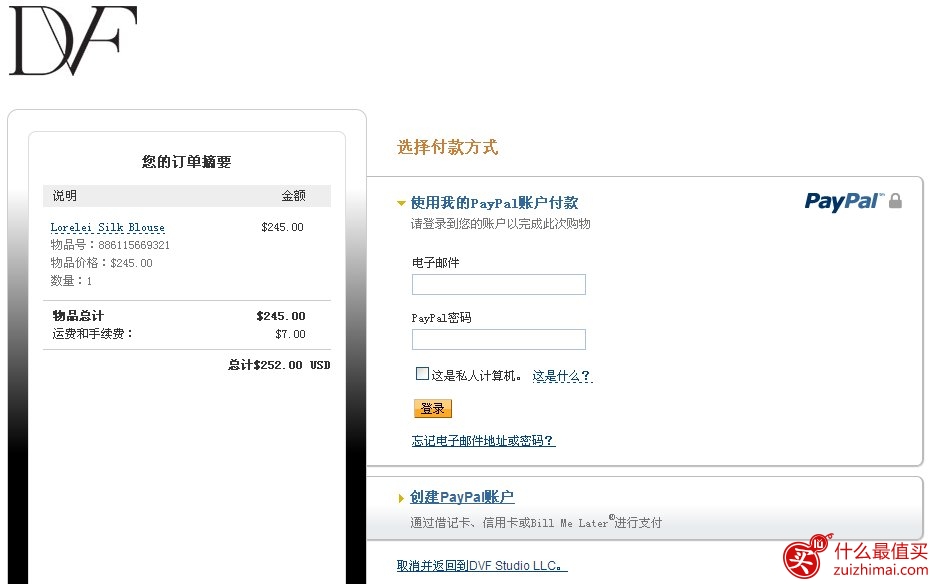Image resolution: width=937 pixels, height=584 pixels.
Task: Click 取消并返回到DVF Studio LLC link
Action: pos(481,565)
